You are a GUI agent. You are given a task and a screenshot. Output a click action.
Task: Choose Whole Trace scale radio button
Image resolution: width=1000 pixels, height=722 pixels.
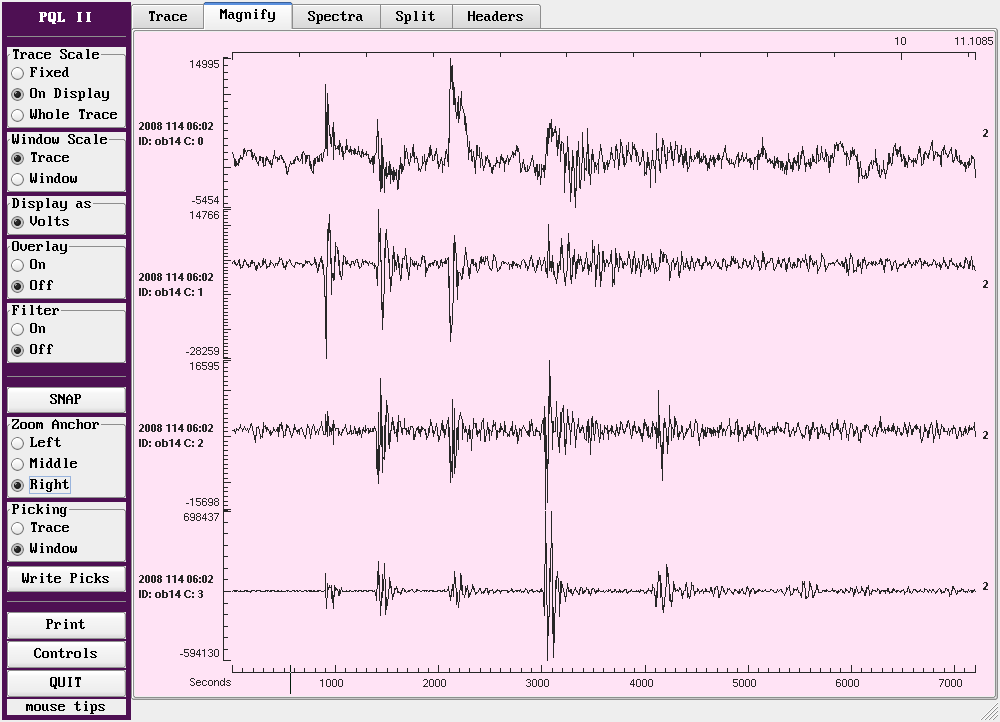pos(18,115)
